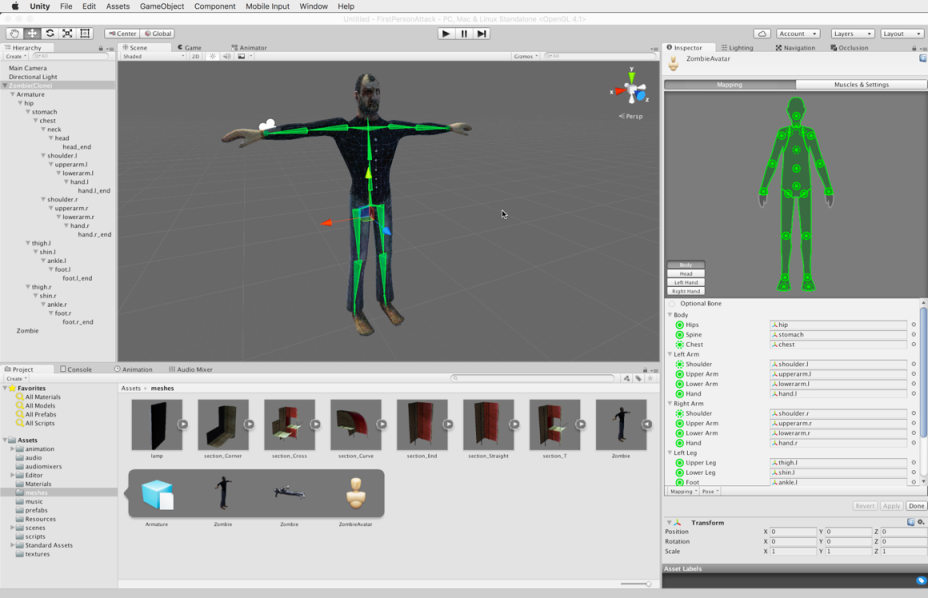928x598 pixels.
Task: Open the Transform component gear menu
Action: pyautogui.click(x=921, y=522)
